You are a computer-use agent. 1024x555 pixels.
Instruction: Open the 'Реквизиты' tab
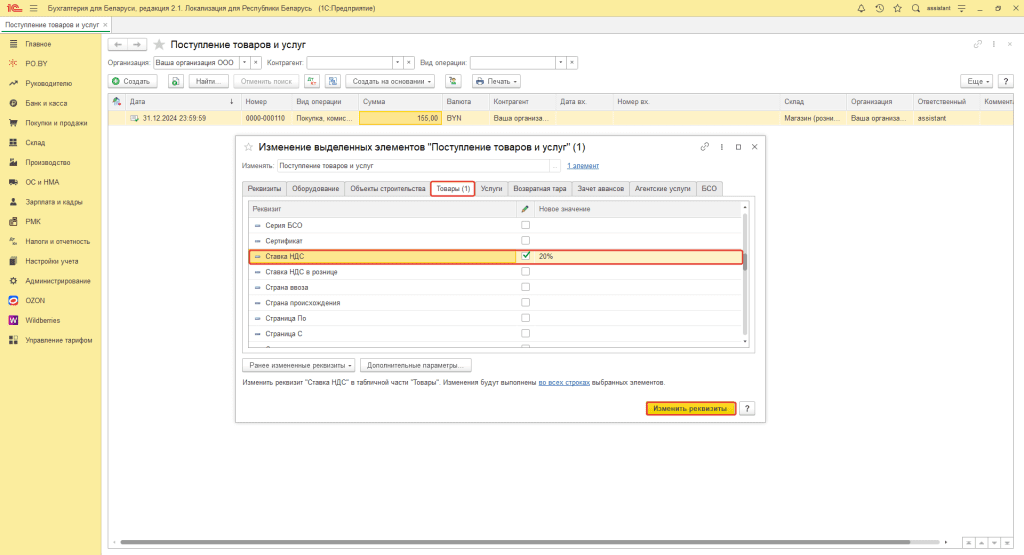click(x=265, y=188)
